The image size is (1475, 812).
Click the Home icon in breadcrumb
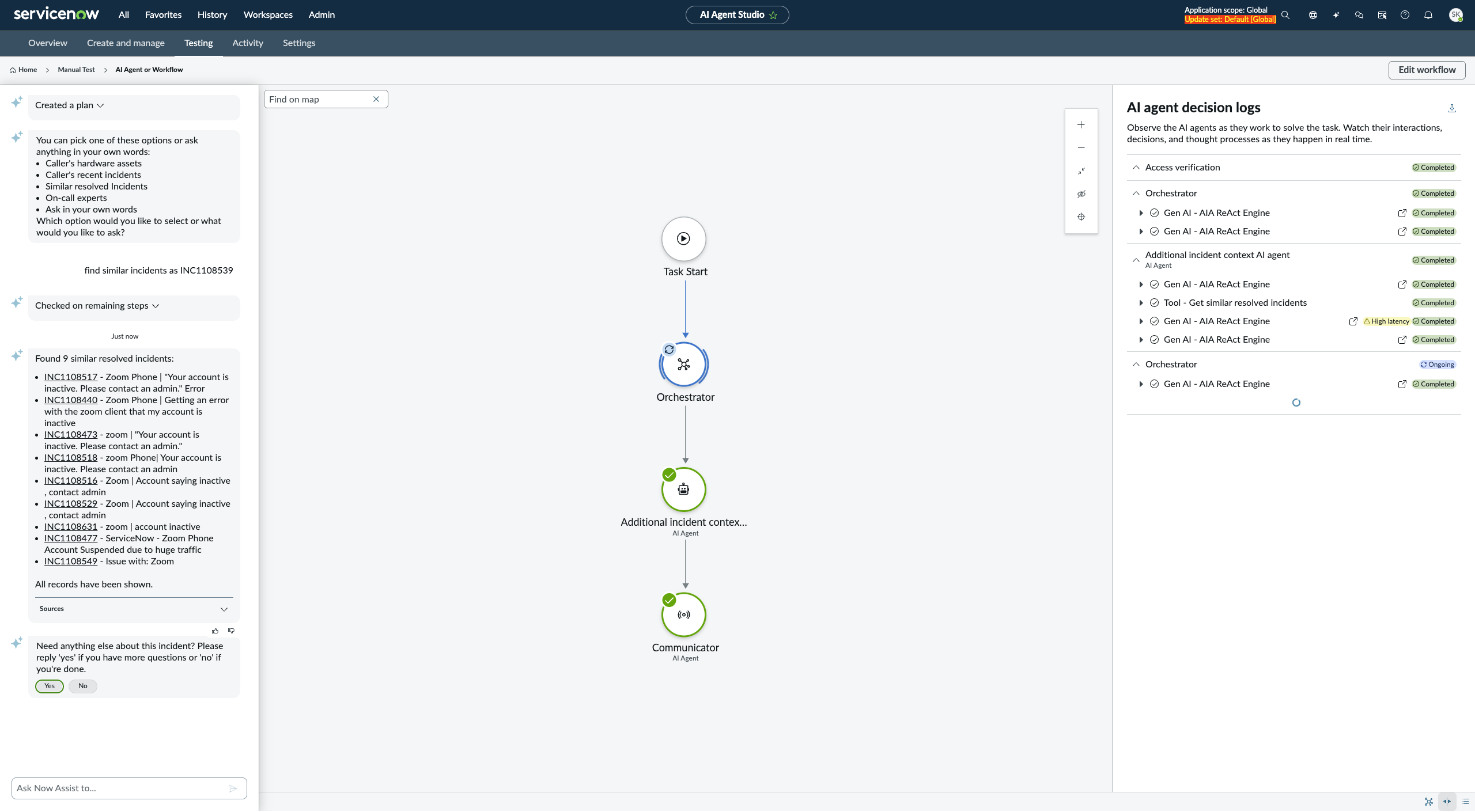pyautogui.click(x=13, y=70)
